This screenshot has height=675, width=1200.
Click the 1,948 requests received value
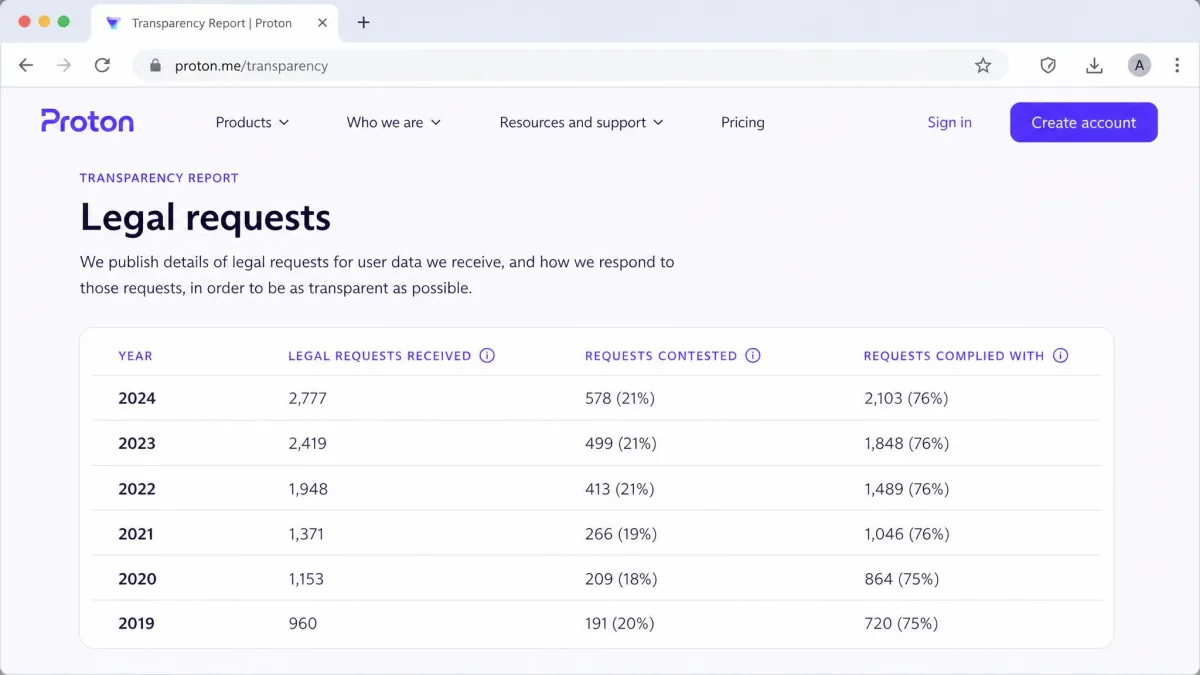pos(308,489)
